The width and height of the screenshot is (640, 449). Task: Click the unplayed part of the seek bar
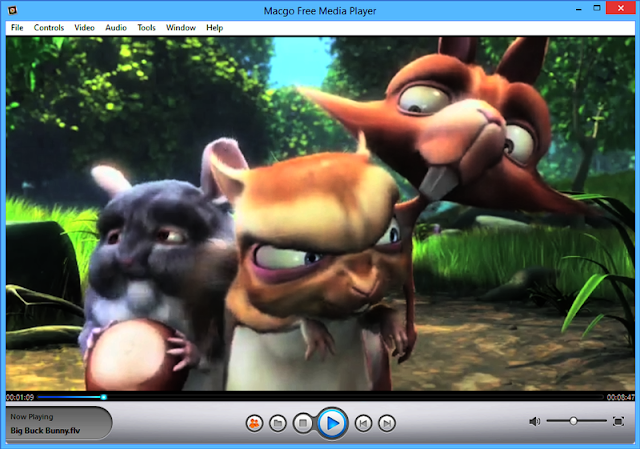tap(355, 397)
